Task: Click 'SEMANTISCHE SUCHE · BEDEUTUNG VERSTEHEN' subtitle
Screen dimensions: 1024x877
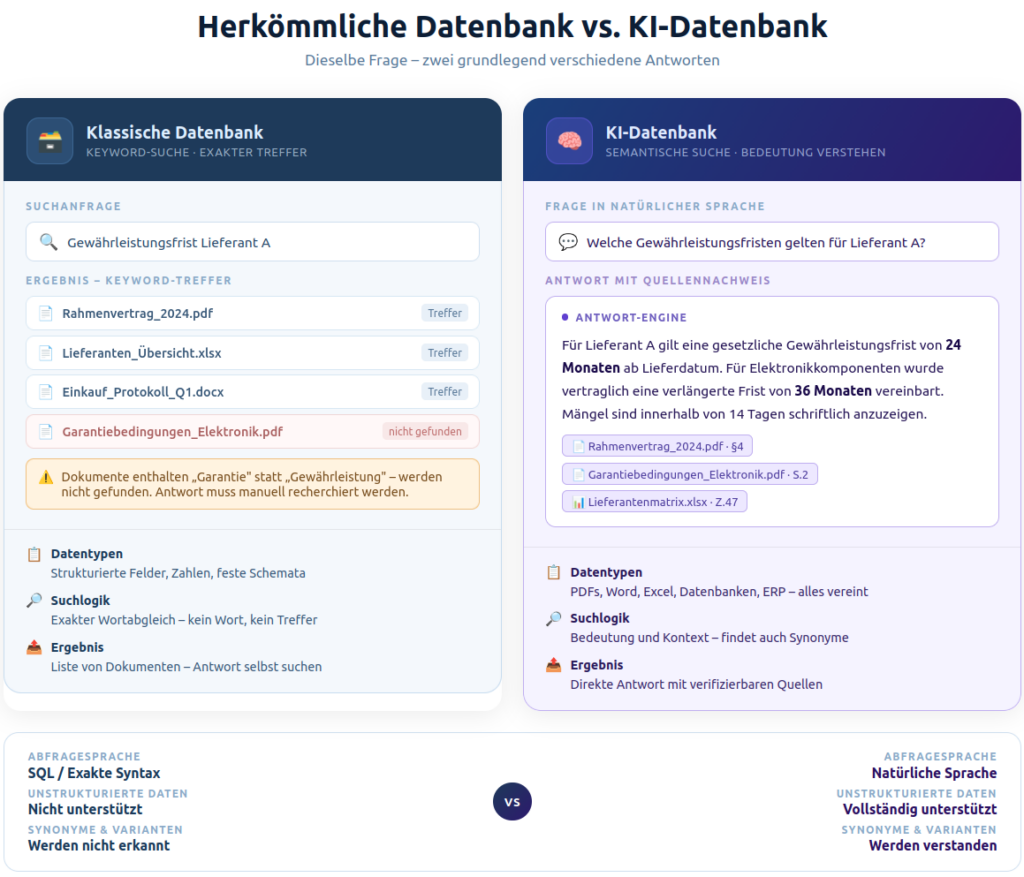Action: click(746, 153)
